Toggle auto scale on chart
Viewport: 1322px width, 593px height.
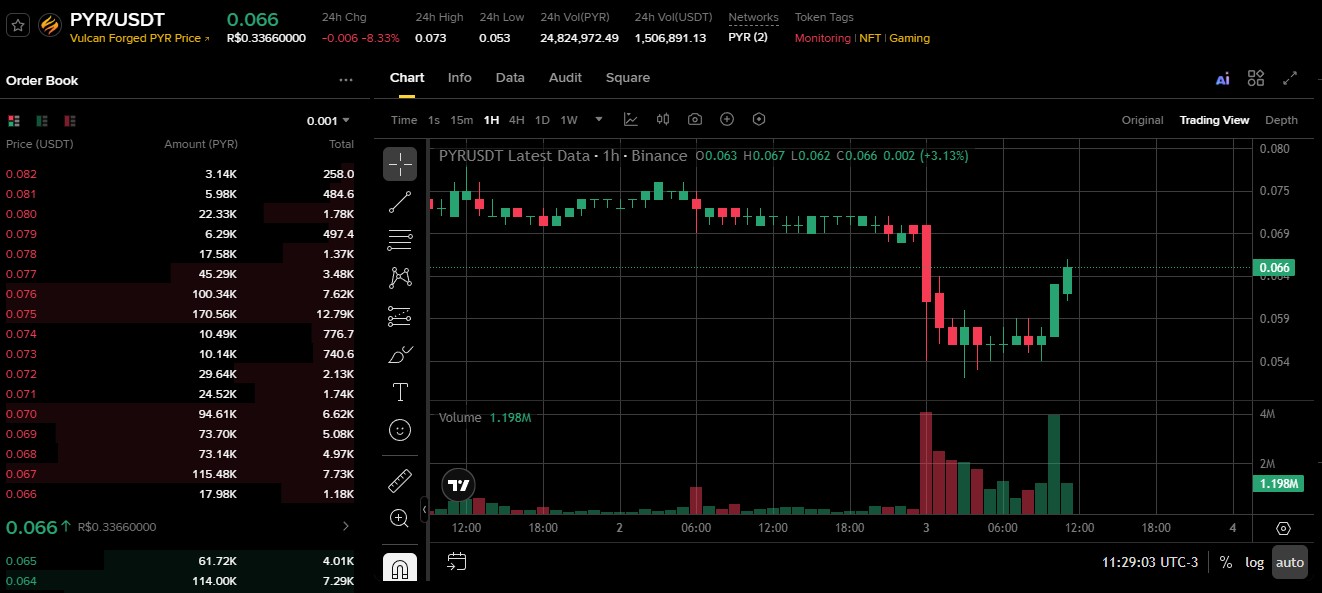coord(1290,562)
